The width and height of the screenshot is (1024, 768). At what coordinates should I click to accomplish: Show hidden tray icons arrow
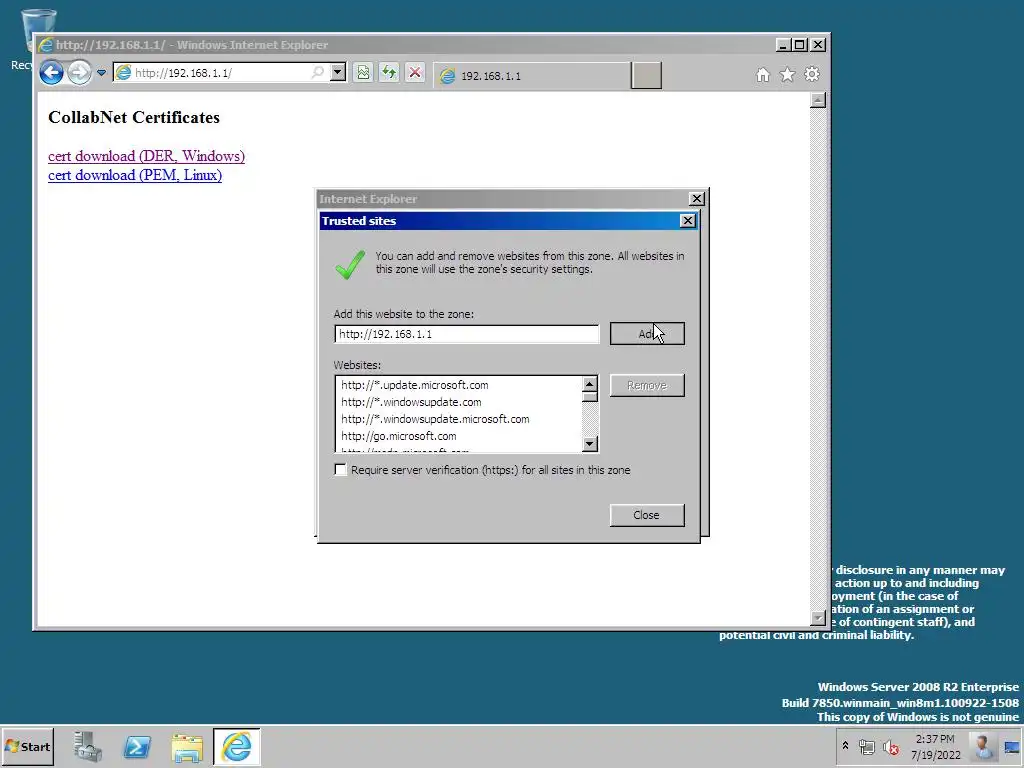tap(845, 746)
